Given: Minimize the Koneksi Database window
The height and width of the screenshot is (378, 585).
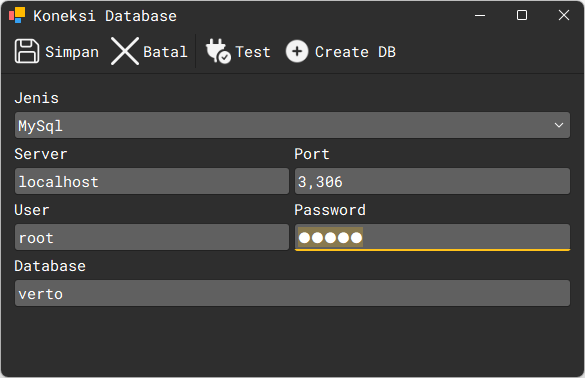Looking at the screenshot, I should (x=480, y=15).
